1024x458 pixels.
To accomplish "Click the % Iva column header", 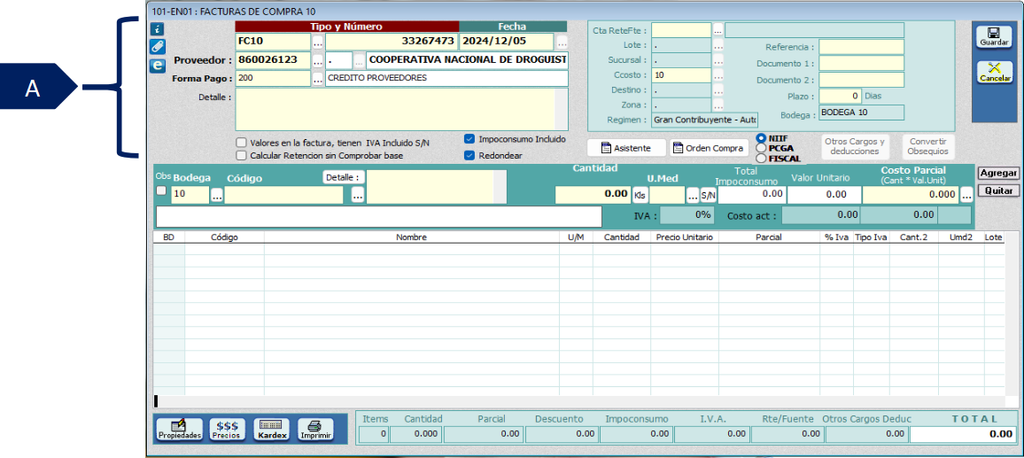I will pos(837,237).
